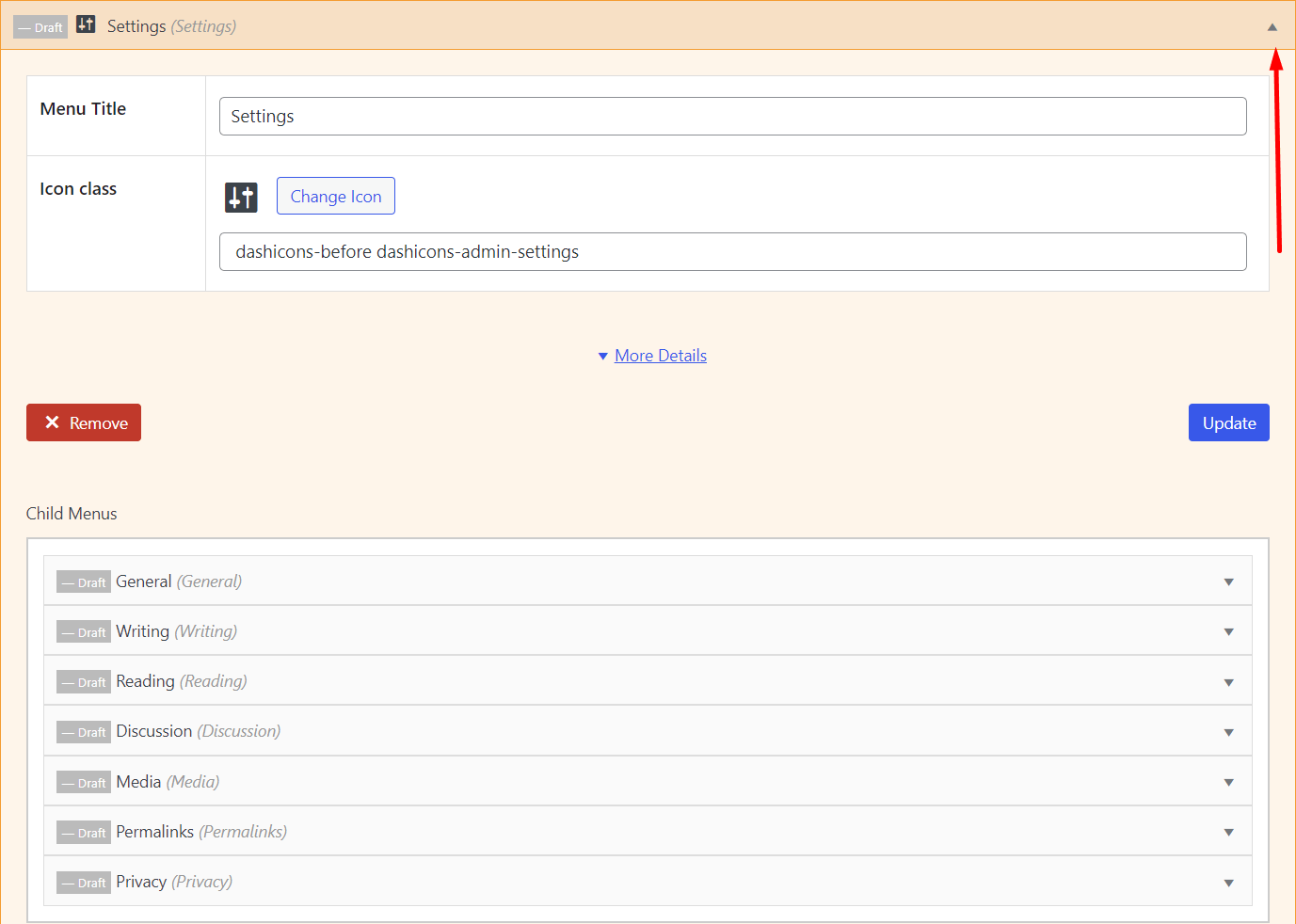This screenshot has height=924, width=1296.
Task: Click the Draft badge next to Settings title
Action: pyautogui.click(x=40, y=26)
